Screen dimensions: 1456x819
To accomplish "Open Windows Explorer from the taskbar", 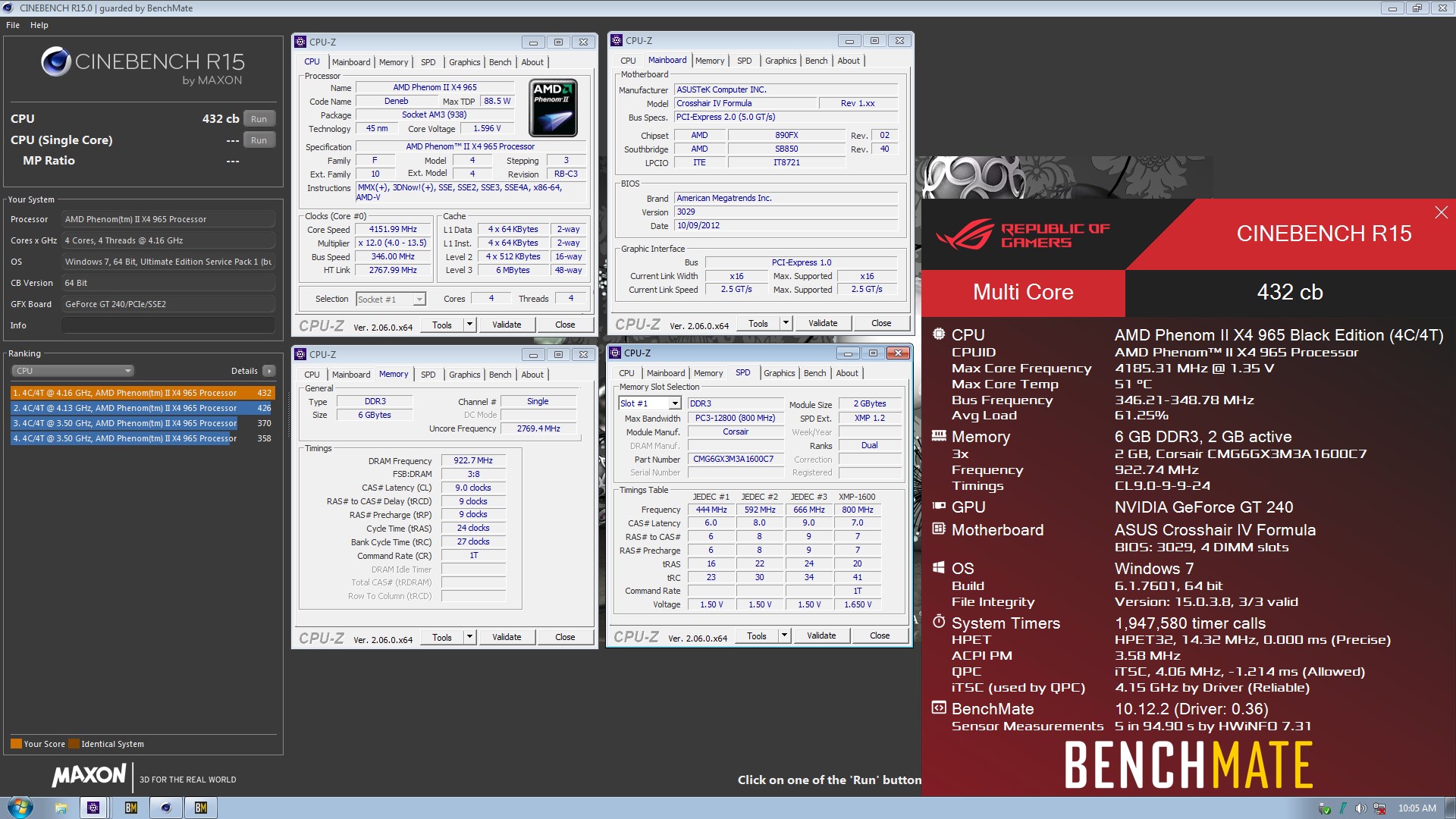I will point(61,808).
